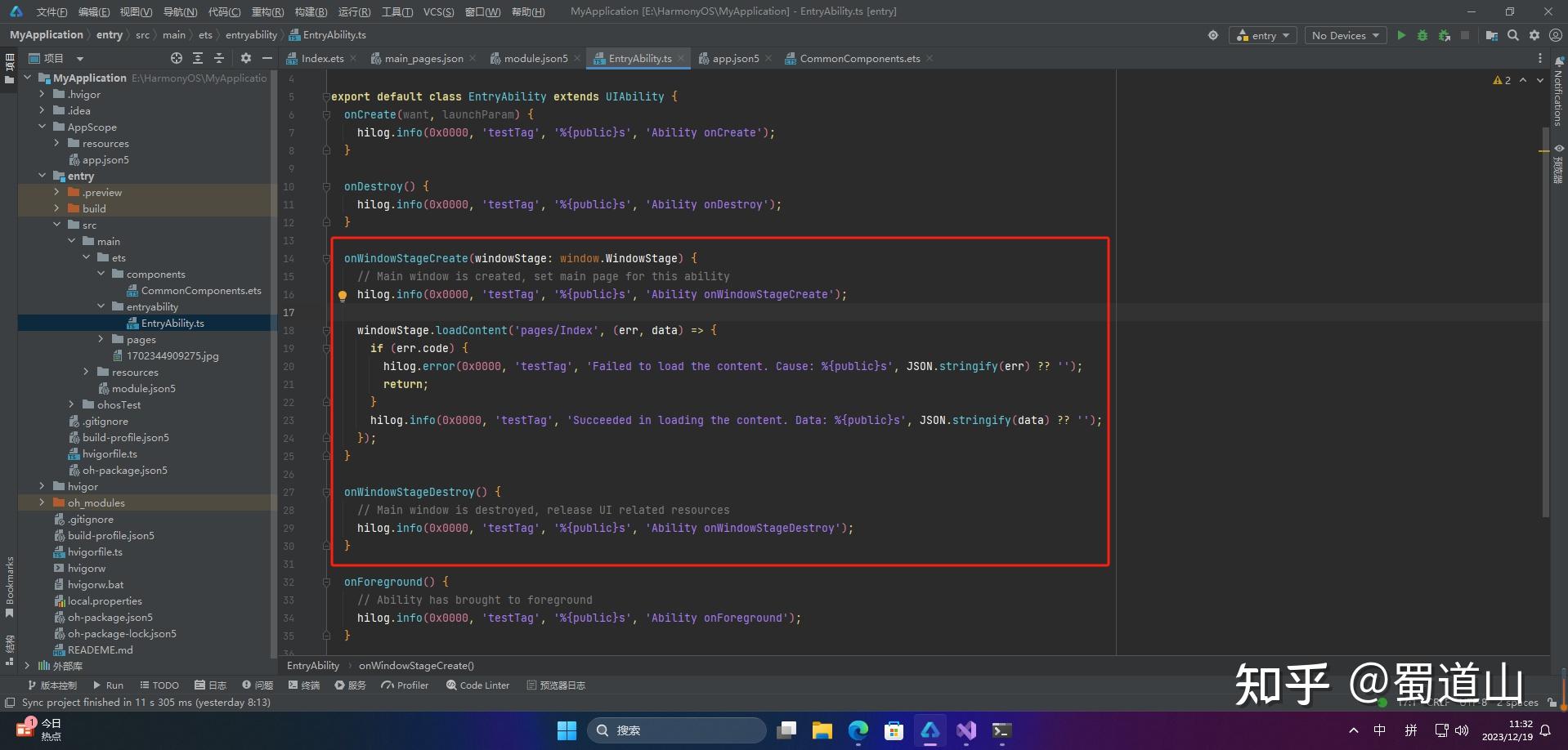Open the No Devices dropdown
1568x750 pixels.
(x=1345, y=35)
